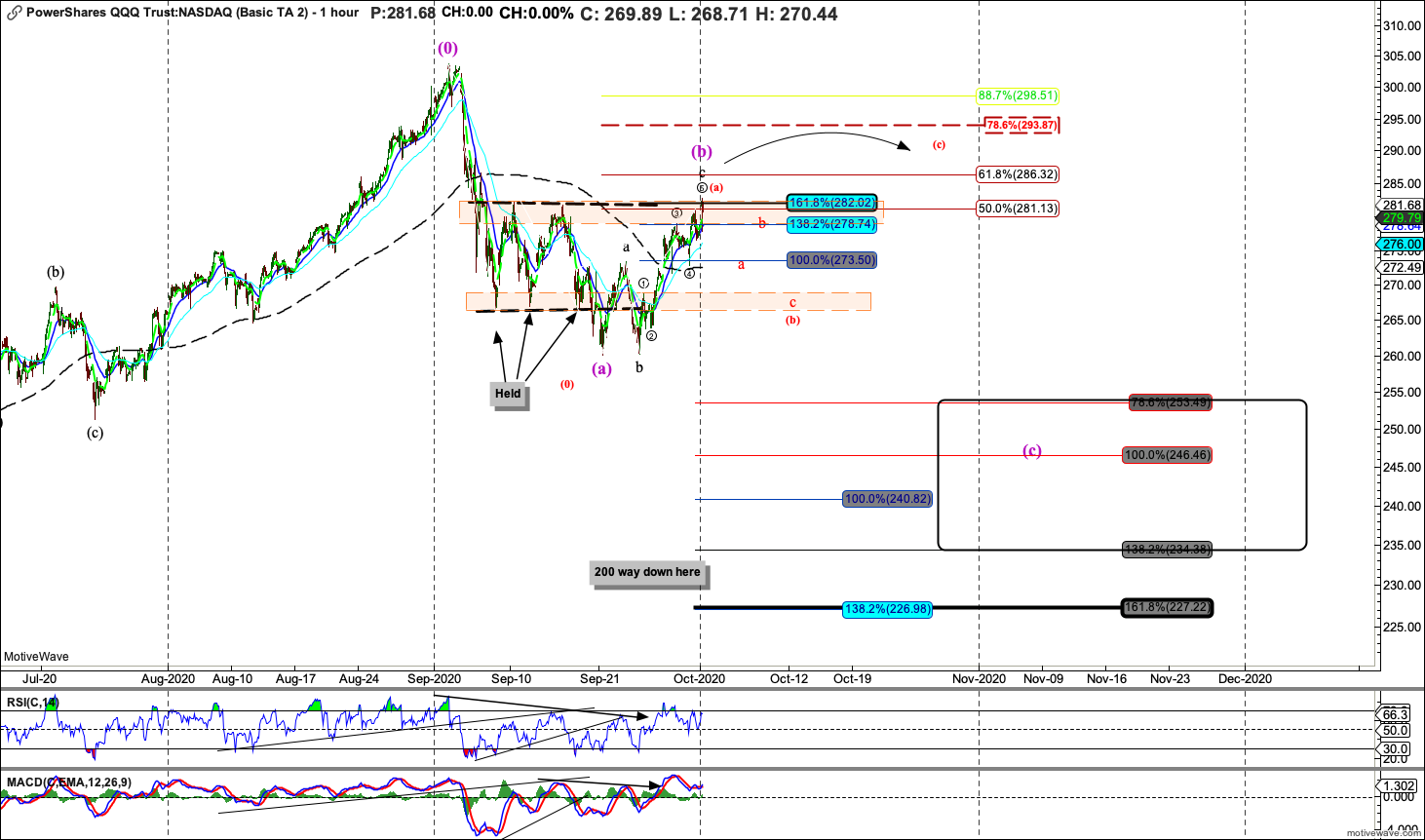Select the 50.0%(281.13) retracement label
Image resolution: width=1425 pixels, height=840 pixels.
tap(1018, 208)
